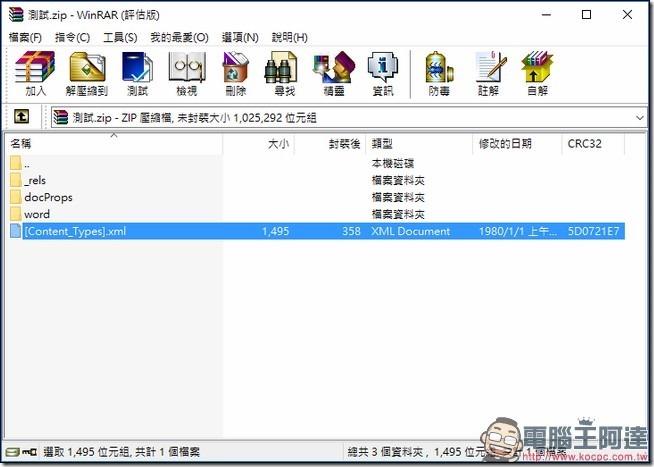Screen dimensions: 654x467
Task: Click the [Content_Types].xml file icon
Action: (16, 231)
